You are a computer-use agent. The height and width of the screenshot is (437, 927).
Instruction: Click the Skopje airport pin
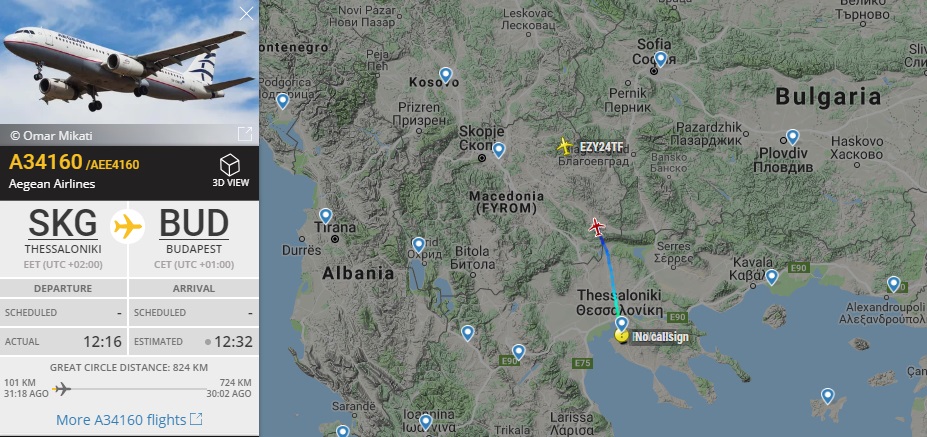point(498,150)
